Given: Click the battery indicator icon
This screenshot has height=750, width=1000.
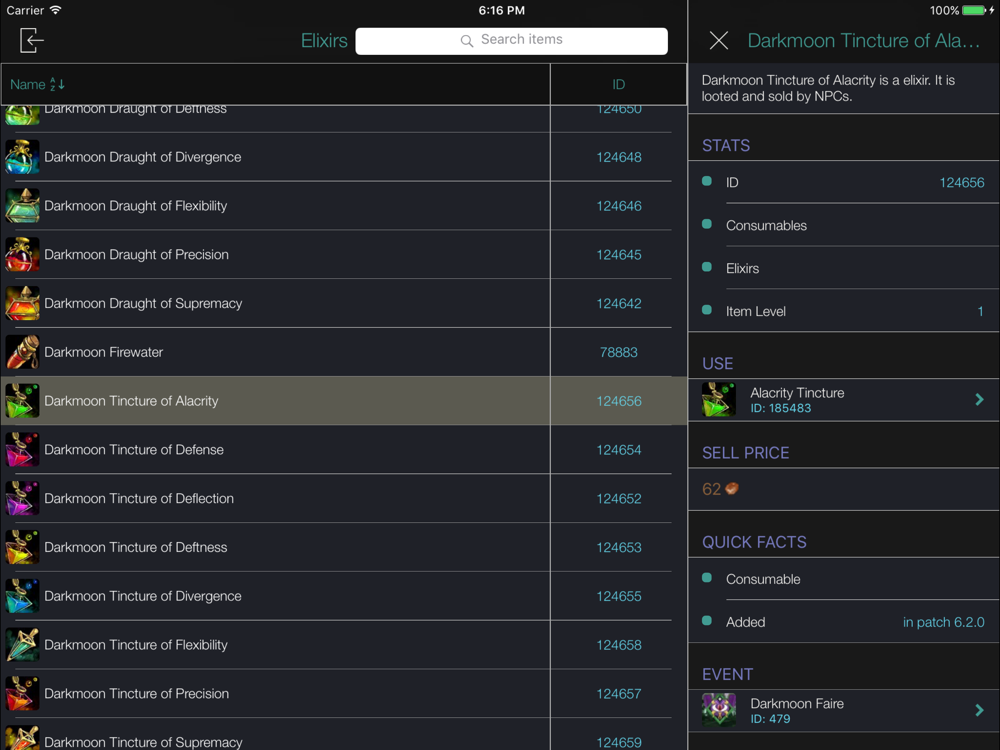Looking at the screenshot, I should point(974,10).
